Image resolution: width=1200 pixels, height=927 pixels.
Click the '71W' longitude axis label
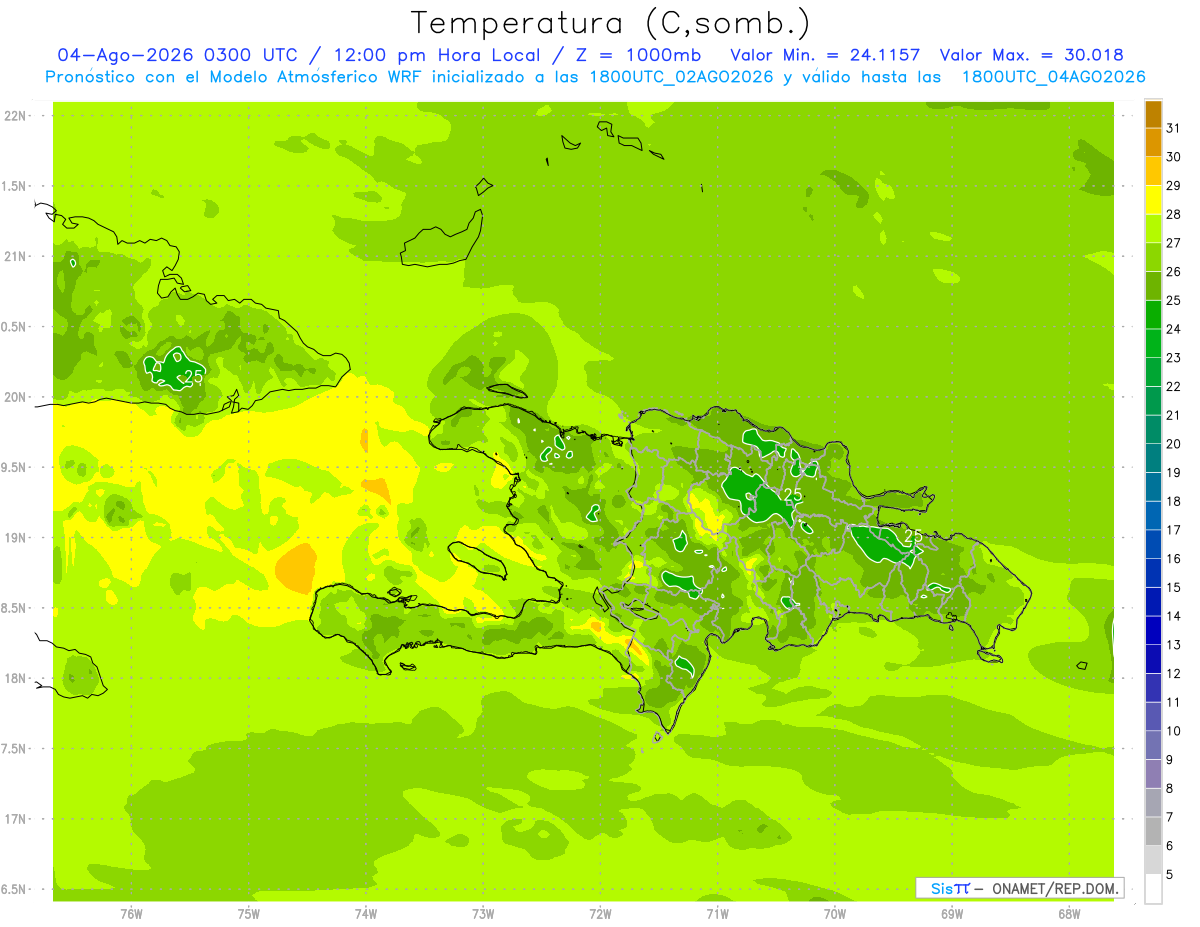coord(717,913)
